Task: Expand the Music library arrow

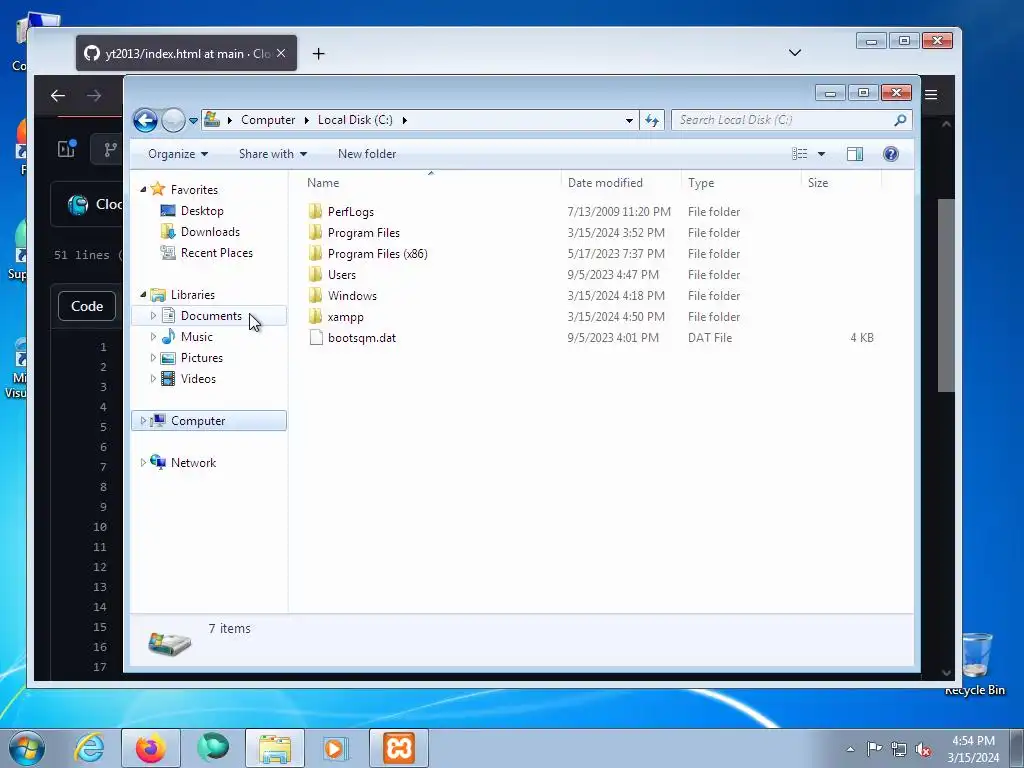Action: tap(153, 337)
